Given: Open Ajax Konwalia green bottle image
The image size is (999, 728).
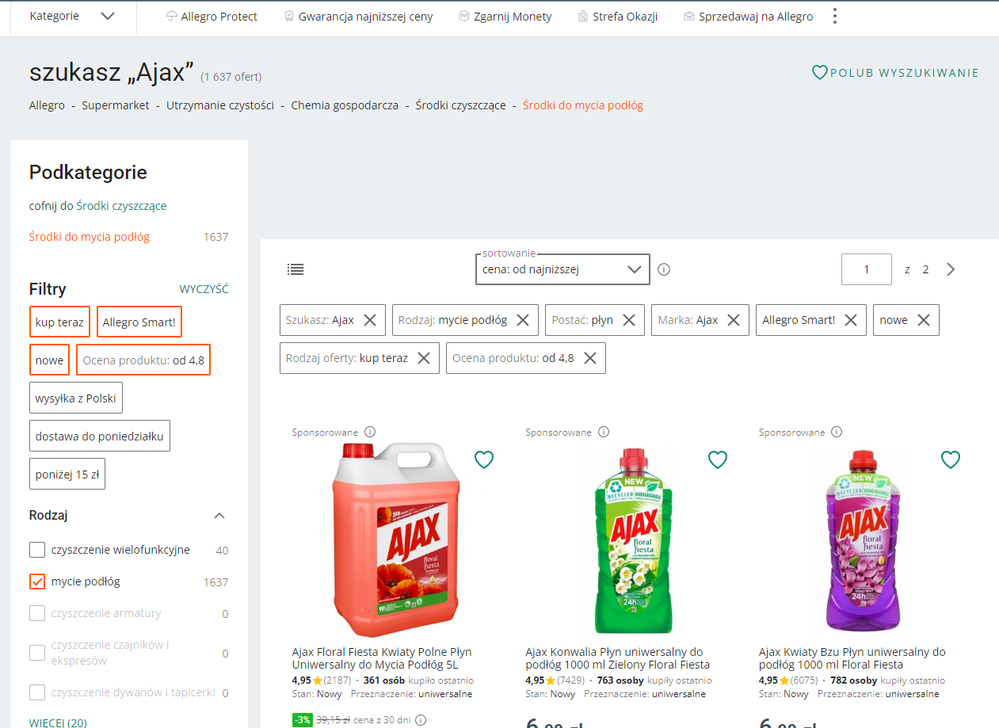Looking at the screenshot, I should click(x=633, y=540).
